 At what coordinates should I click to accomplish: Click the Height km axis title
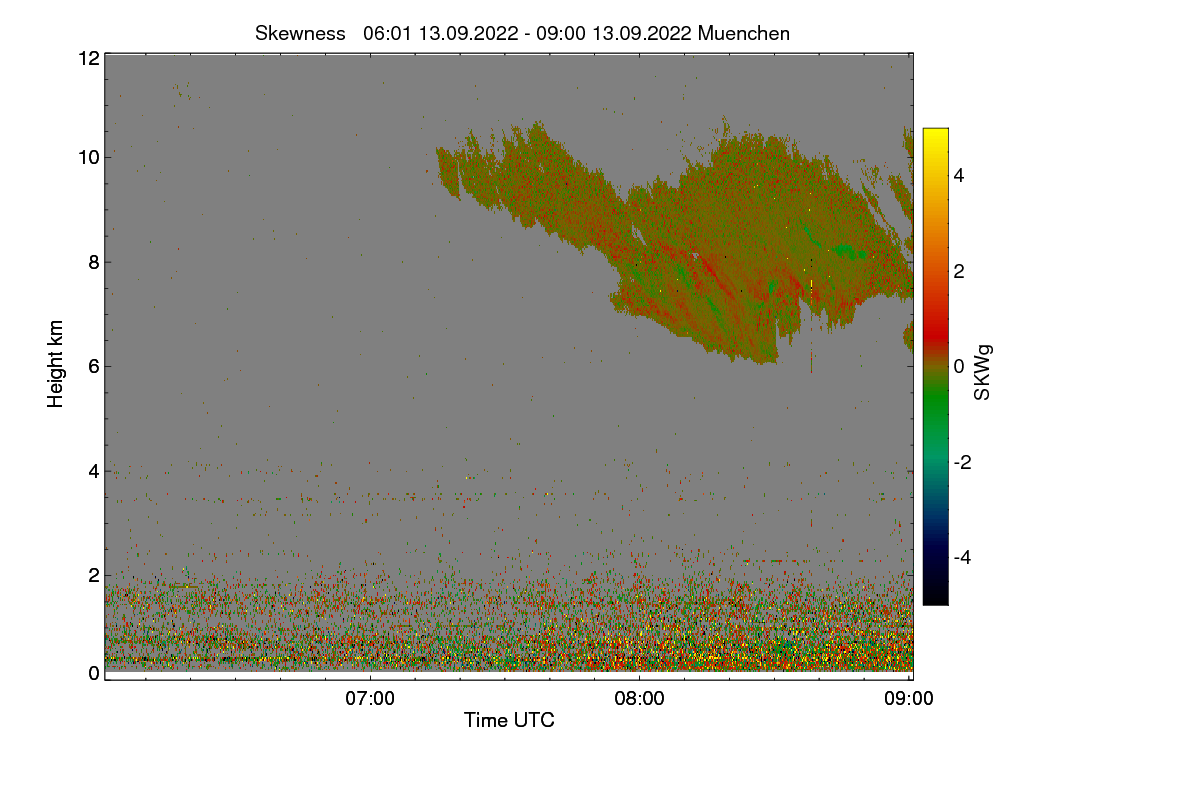click(x=56, y=364)
